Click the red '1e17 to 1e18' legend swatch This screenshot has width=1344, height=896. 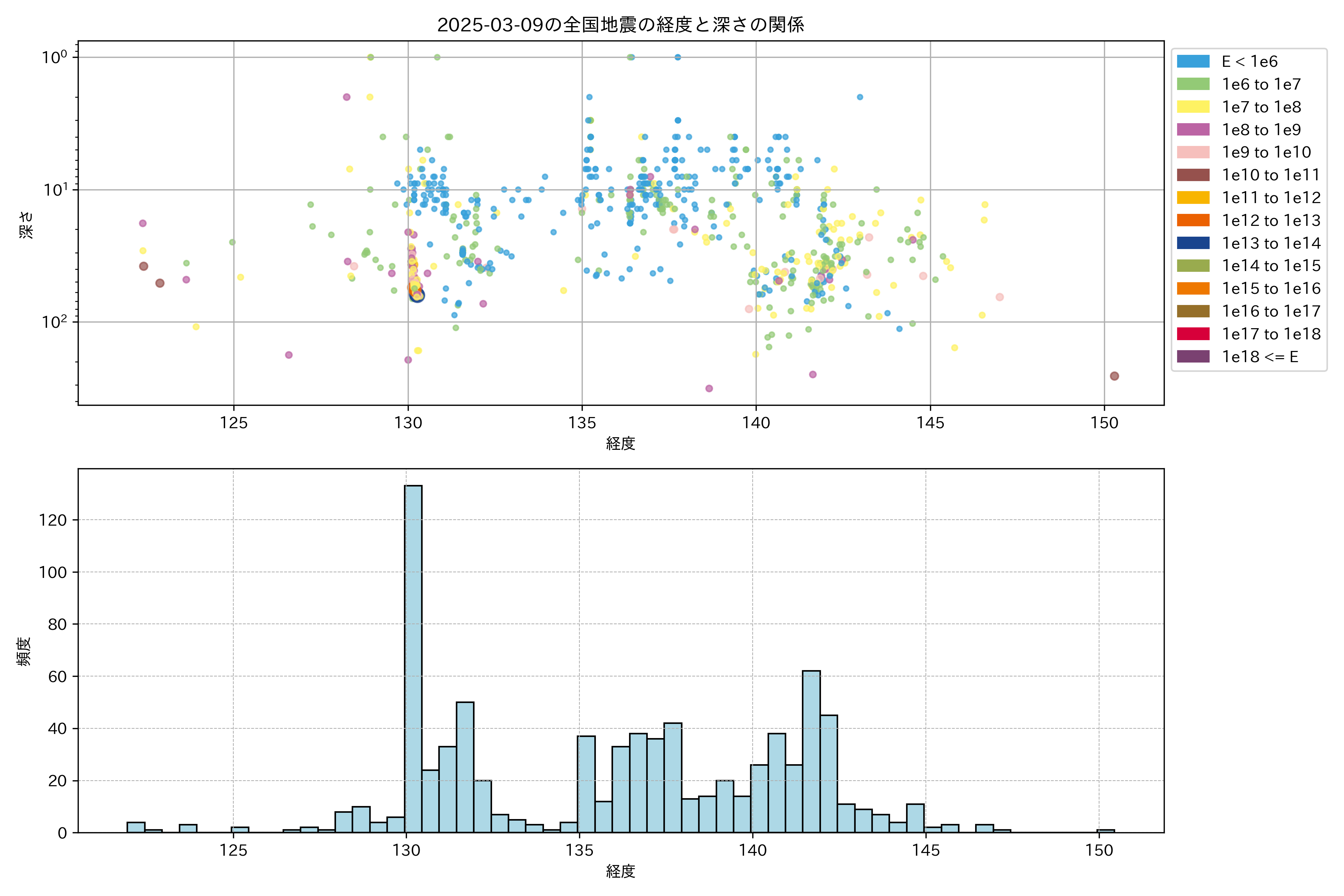point(1192,334)
